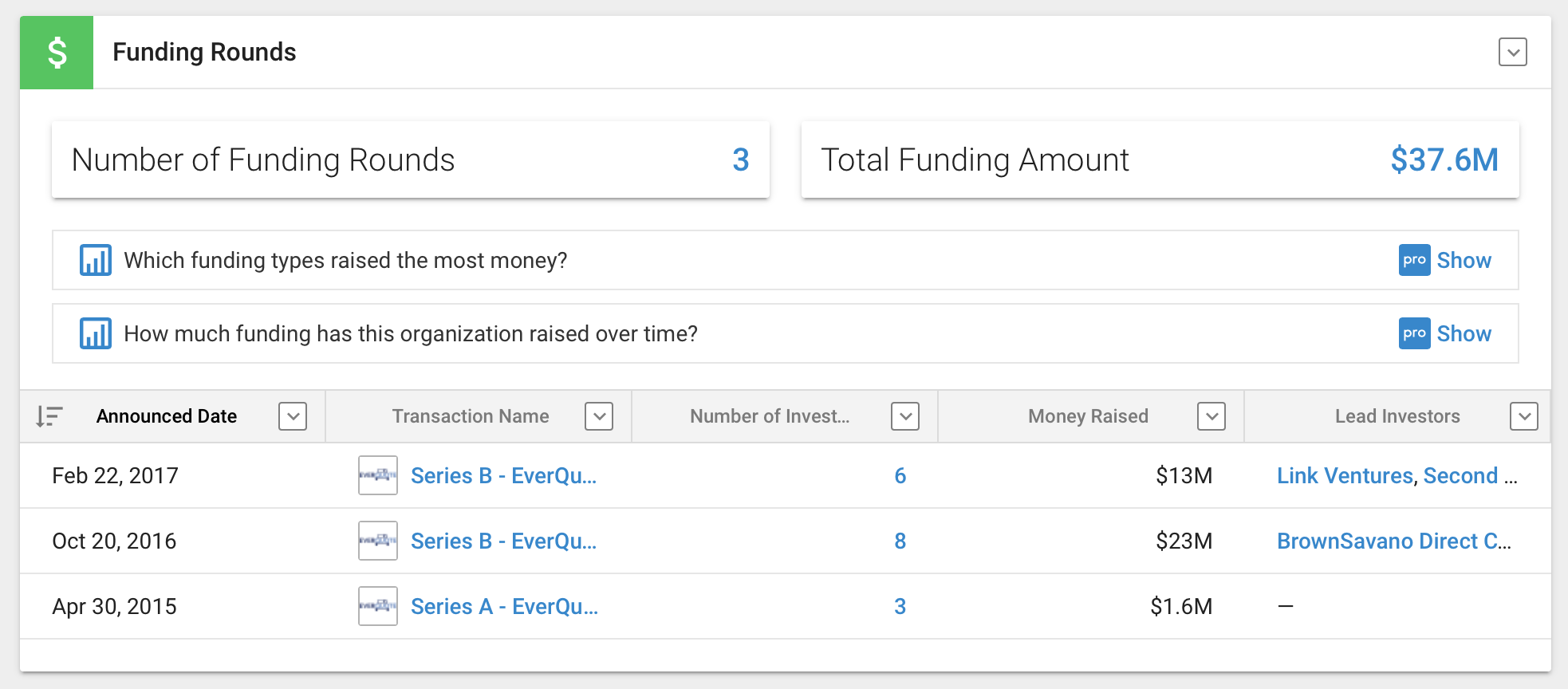The width and height of the screenshot is (1568, 689).
Task: Open the Series B transaction from Oct 20, 2016
Action: pyautogui.click(x=503, y=541)
